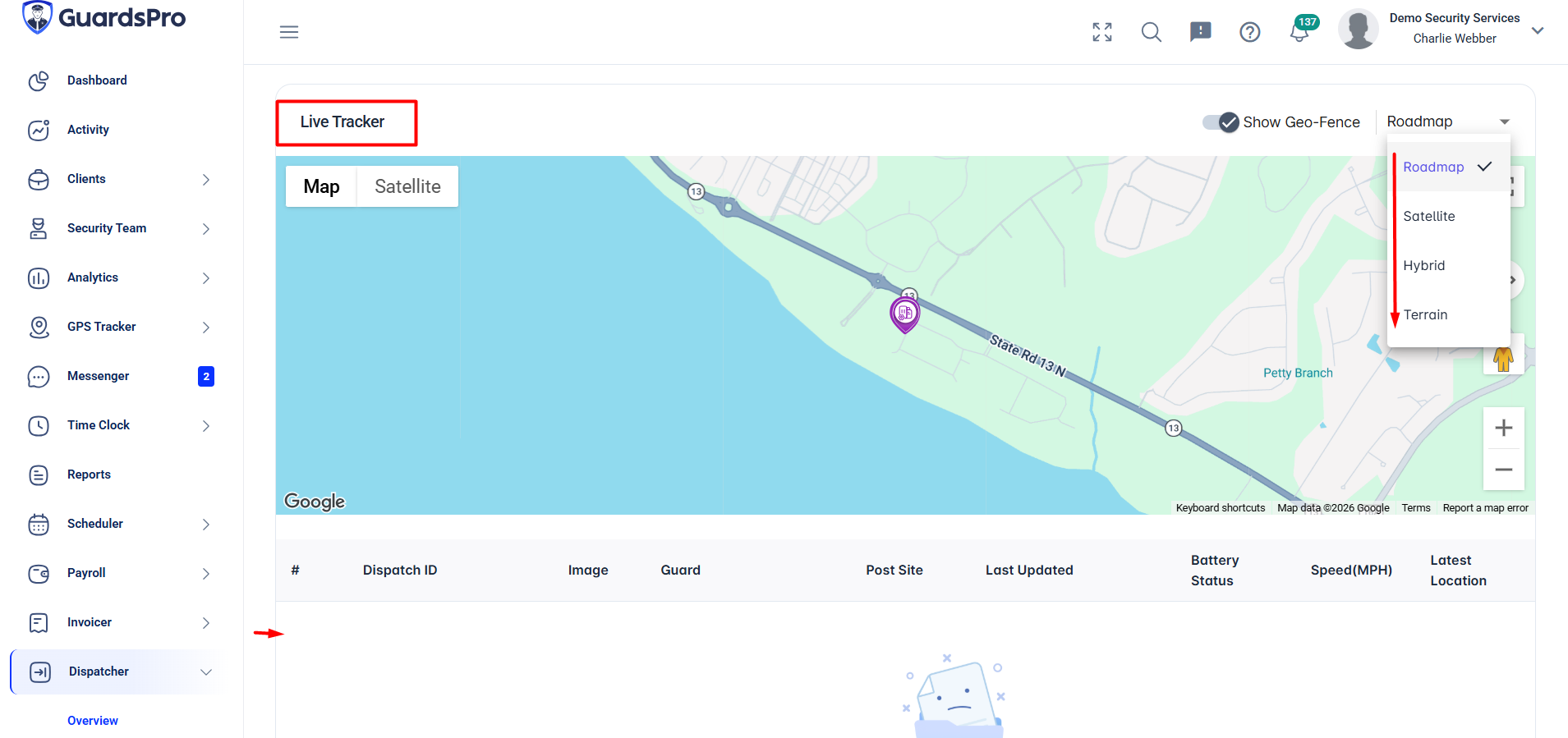Open the feedback message icon

pos(1201,32)
